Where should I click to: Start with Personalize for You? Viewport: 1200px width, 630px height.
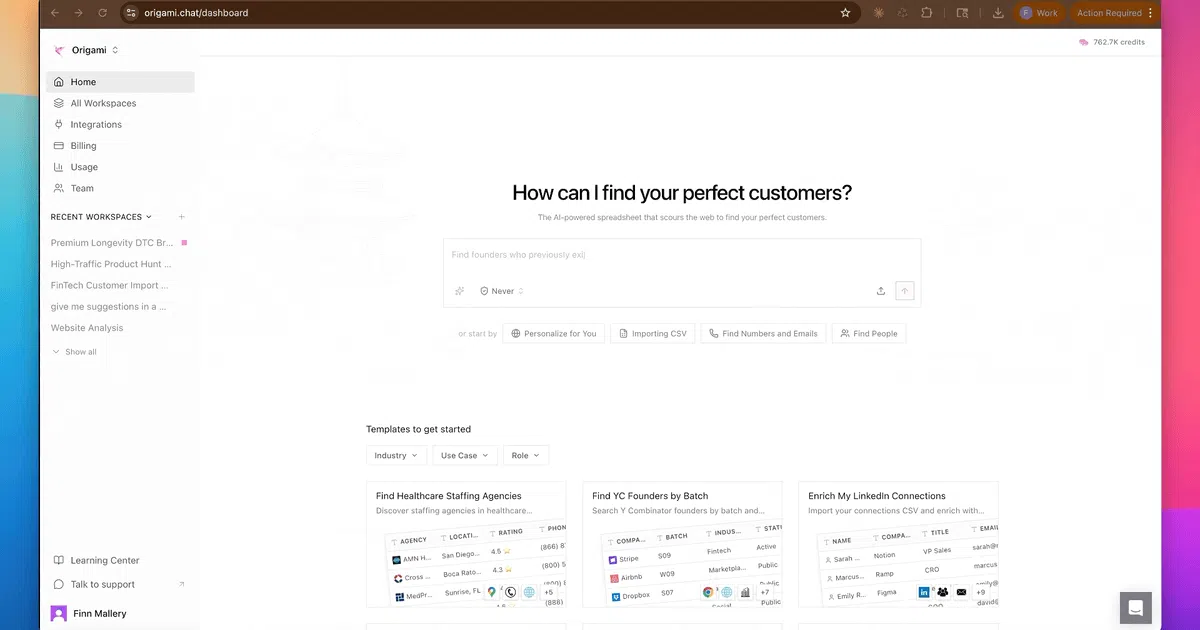554,333
